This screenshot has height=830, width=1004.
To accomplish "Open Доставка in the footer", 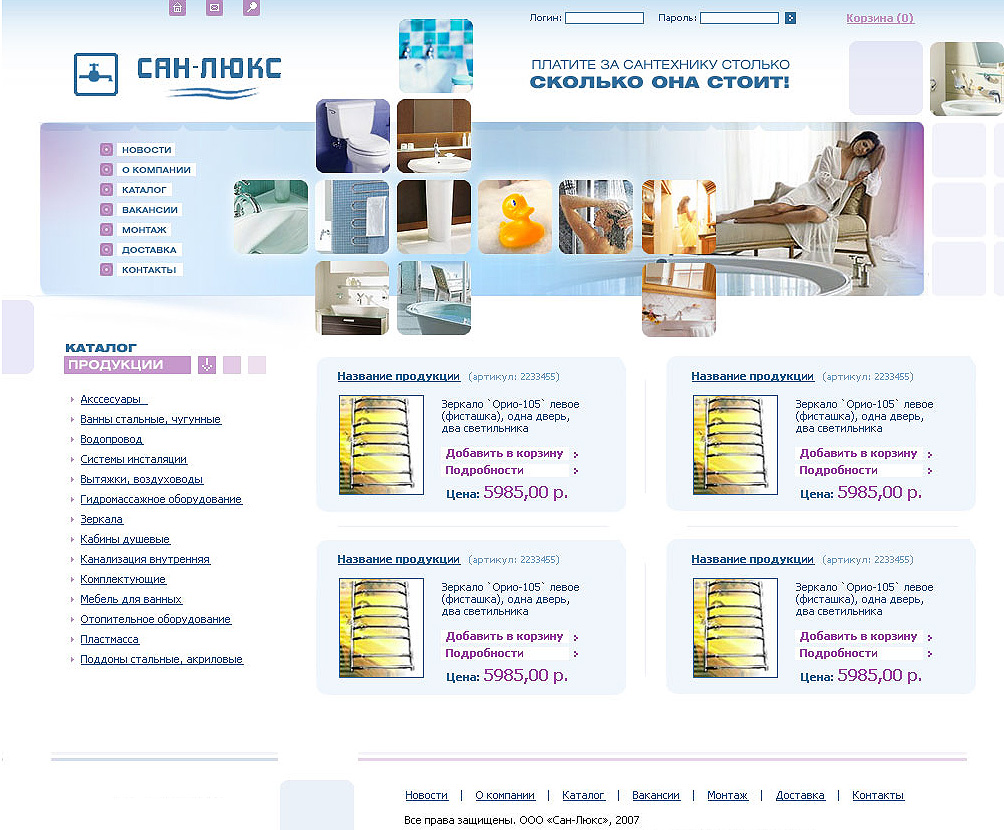I will pyautogui.click(x=800, y=795).
